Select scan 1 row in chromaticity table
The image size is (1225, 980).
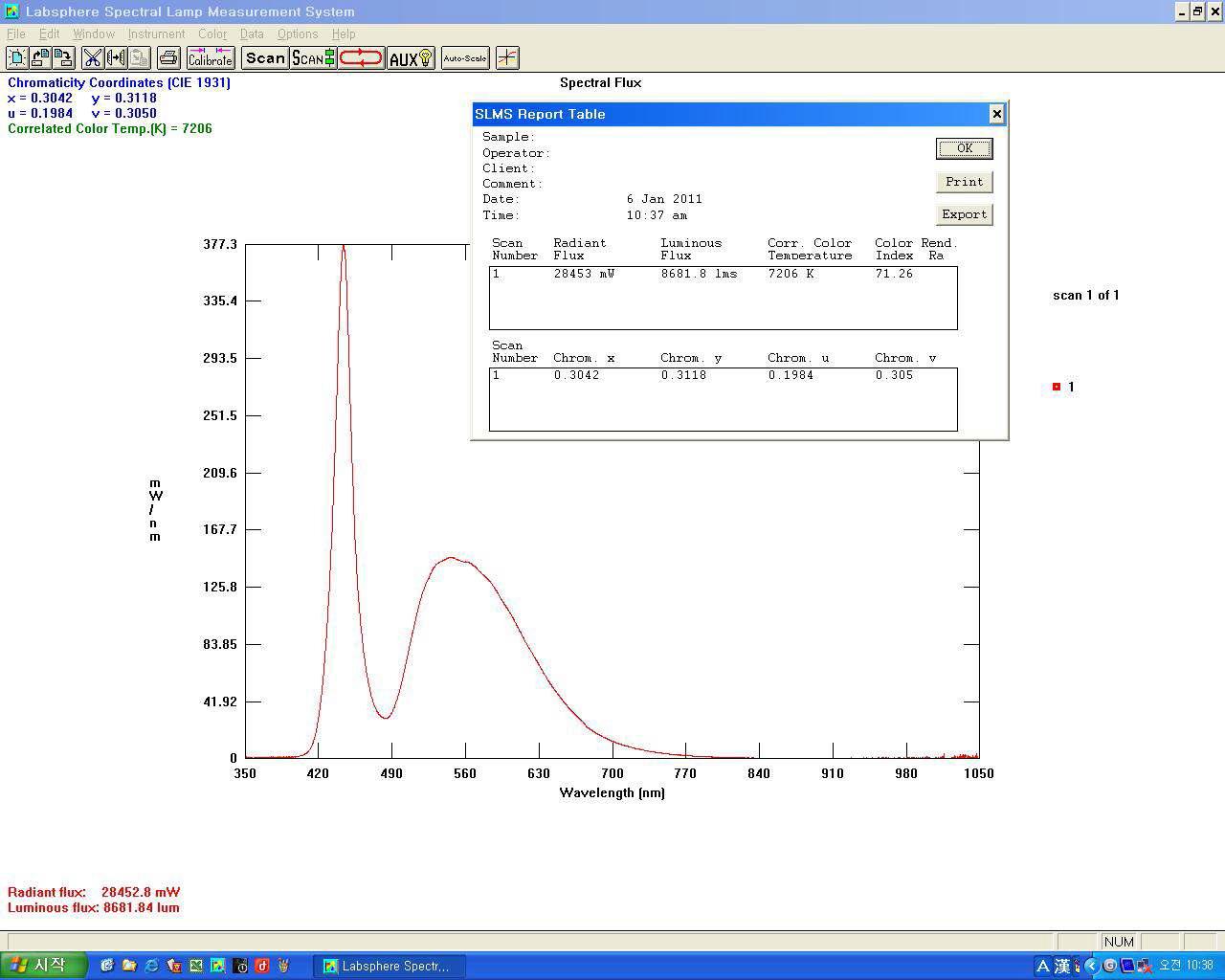(x=723, y=375)
